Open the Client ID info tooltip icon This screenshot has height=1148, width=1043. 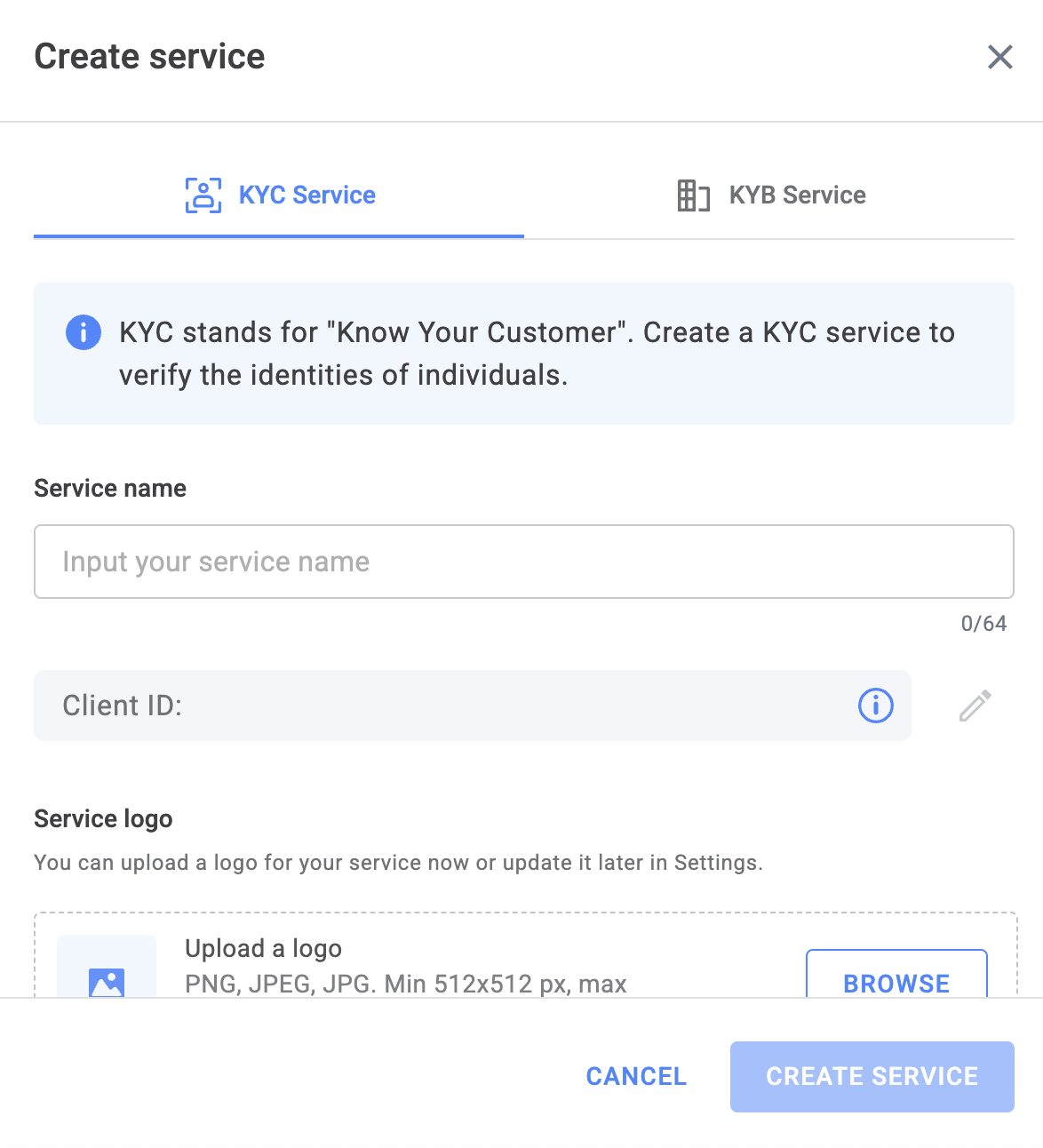click(x=876, y=706)
